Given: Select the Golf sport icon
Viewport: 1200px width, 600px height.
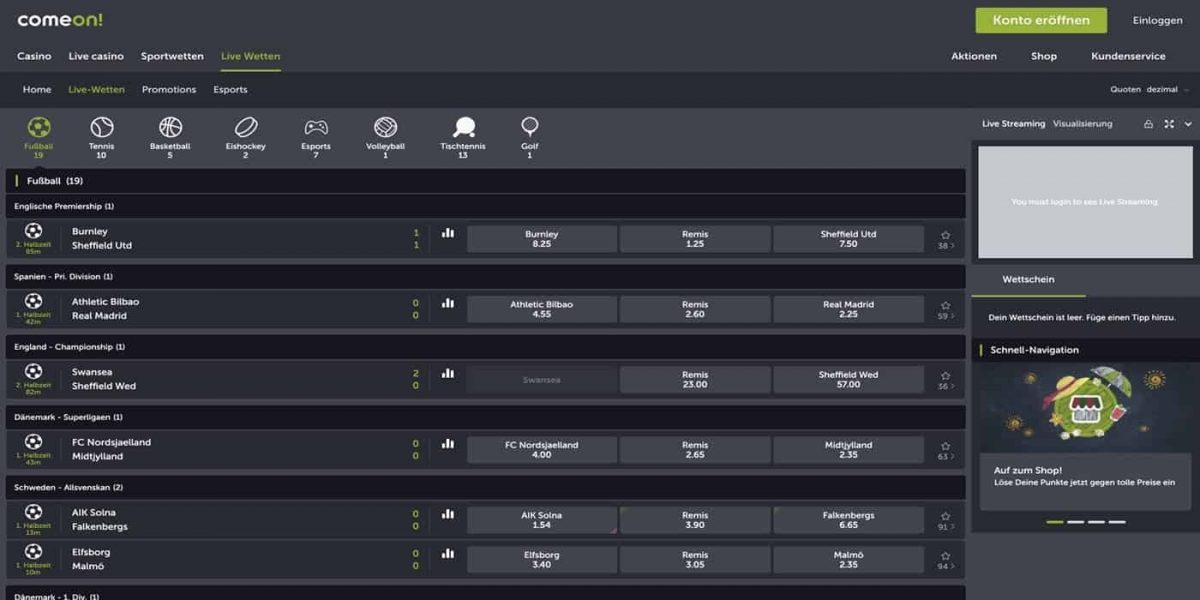Looking at the screenshot, I should (x=530, y=127).
